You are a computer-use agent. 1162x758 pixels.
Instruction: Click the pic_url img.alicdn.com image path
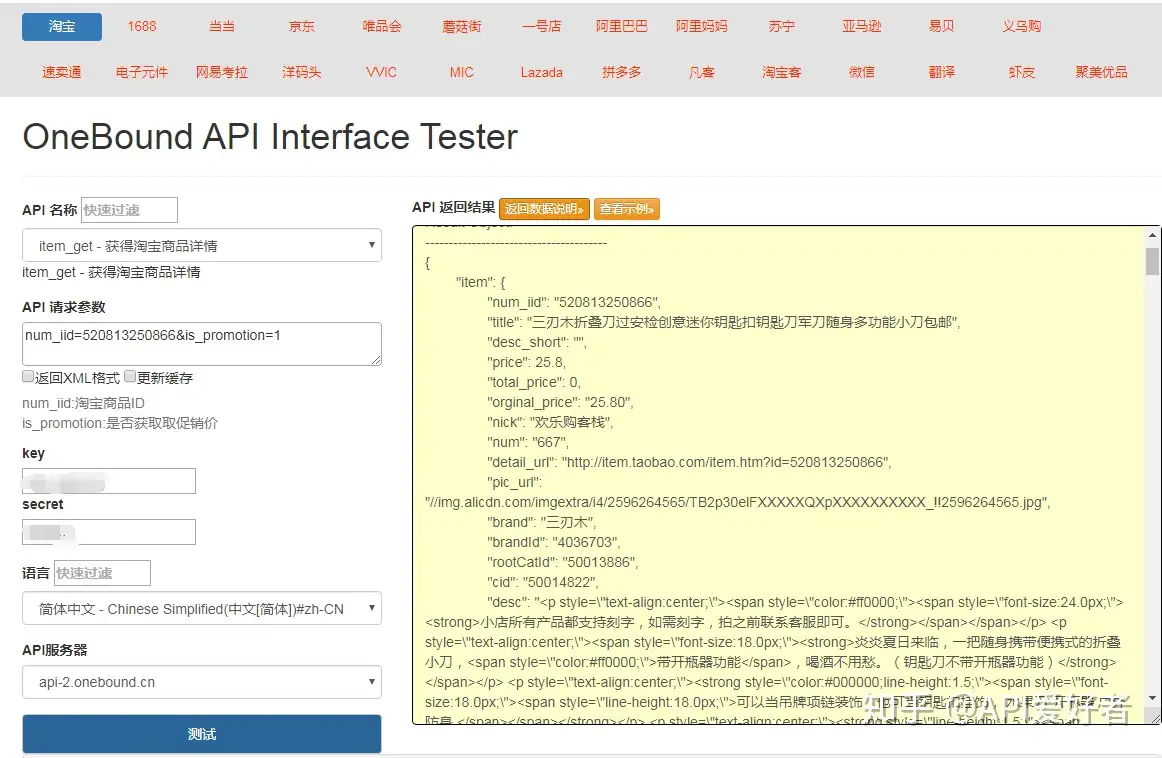click(x=737, y=502)
